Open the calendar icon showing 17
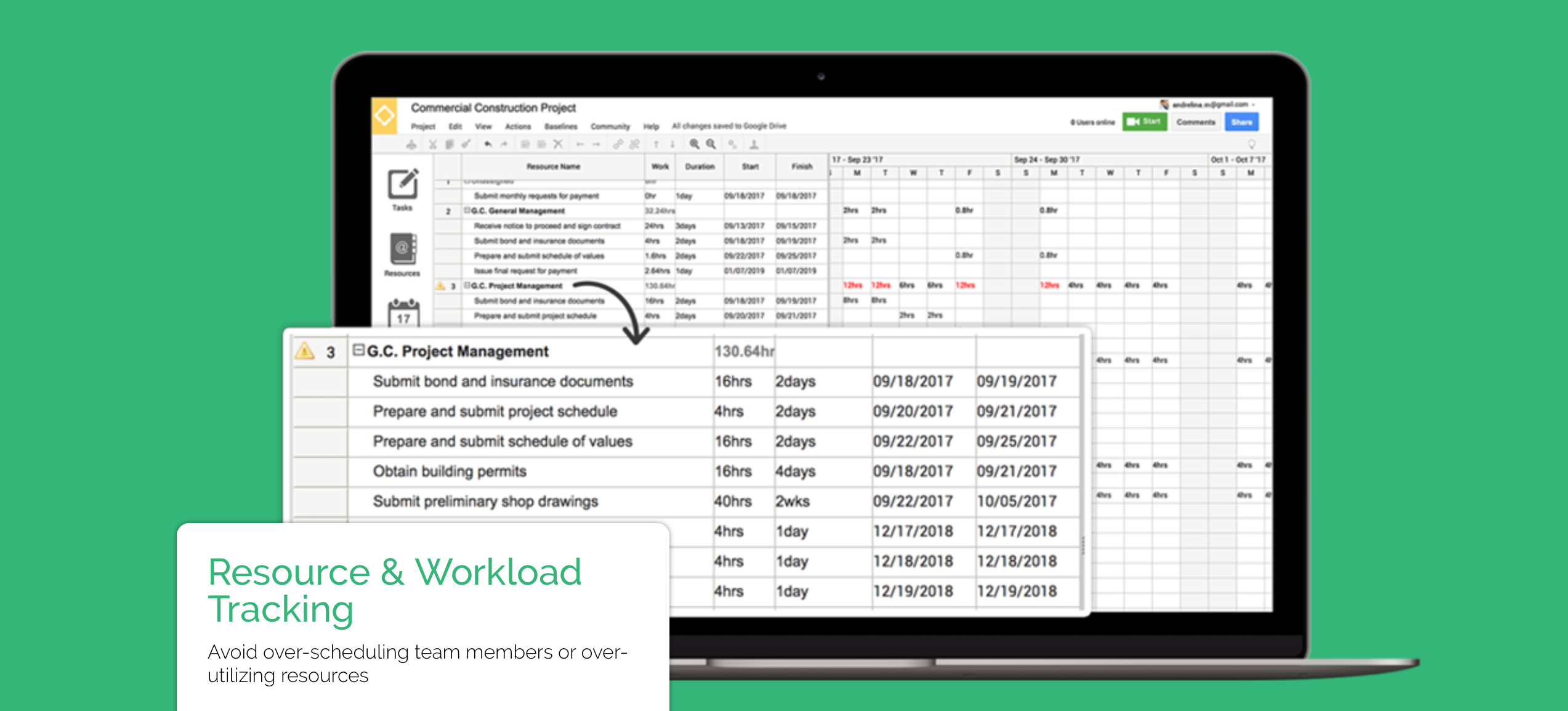1568x711 pixels. [404, 312]
